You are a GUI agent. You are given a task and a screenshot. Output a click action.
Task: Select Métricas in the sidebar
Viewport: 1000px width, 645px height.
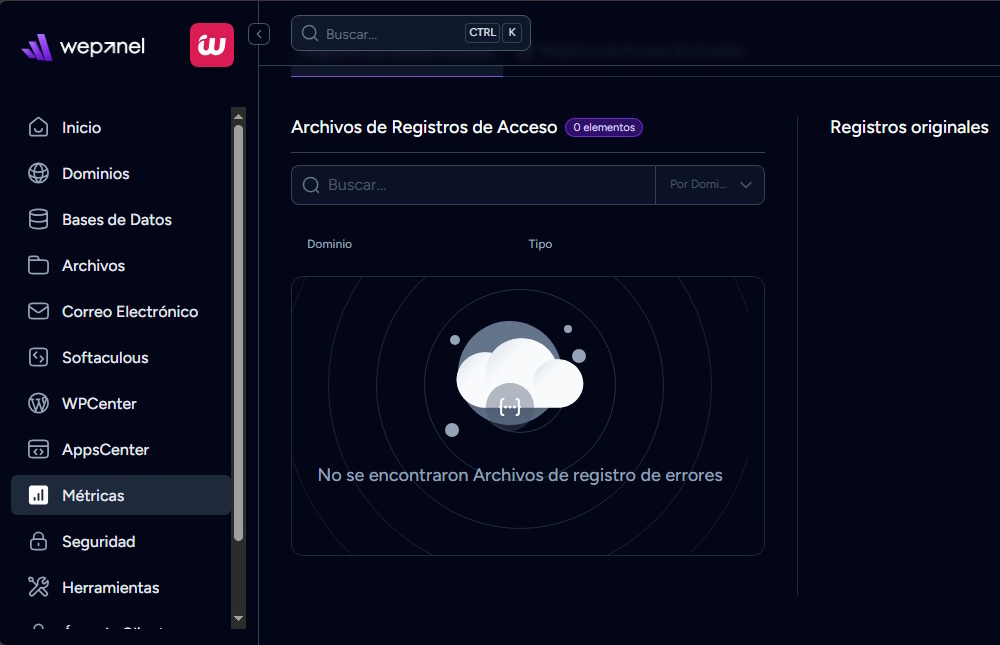coord(93,496)
